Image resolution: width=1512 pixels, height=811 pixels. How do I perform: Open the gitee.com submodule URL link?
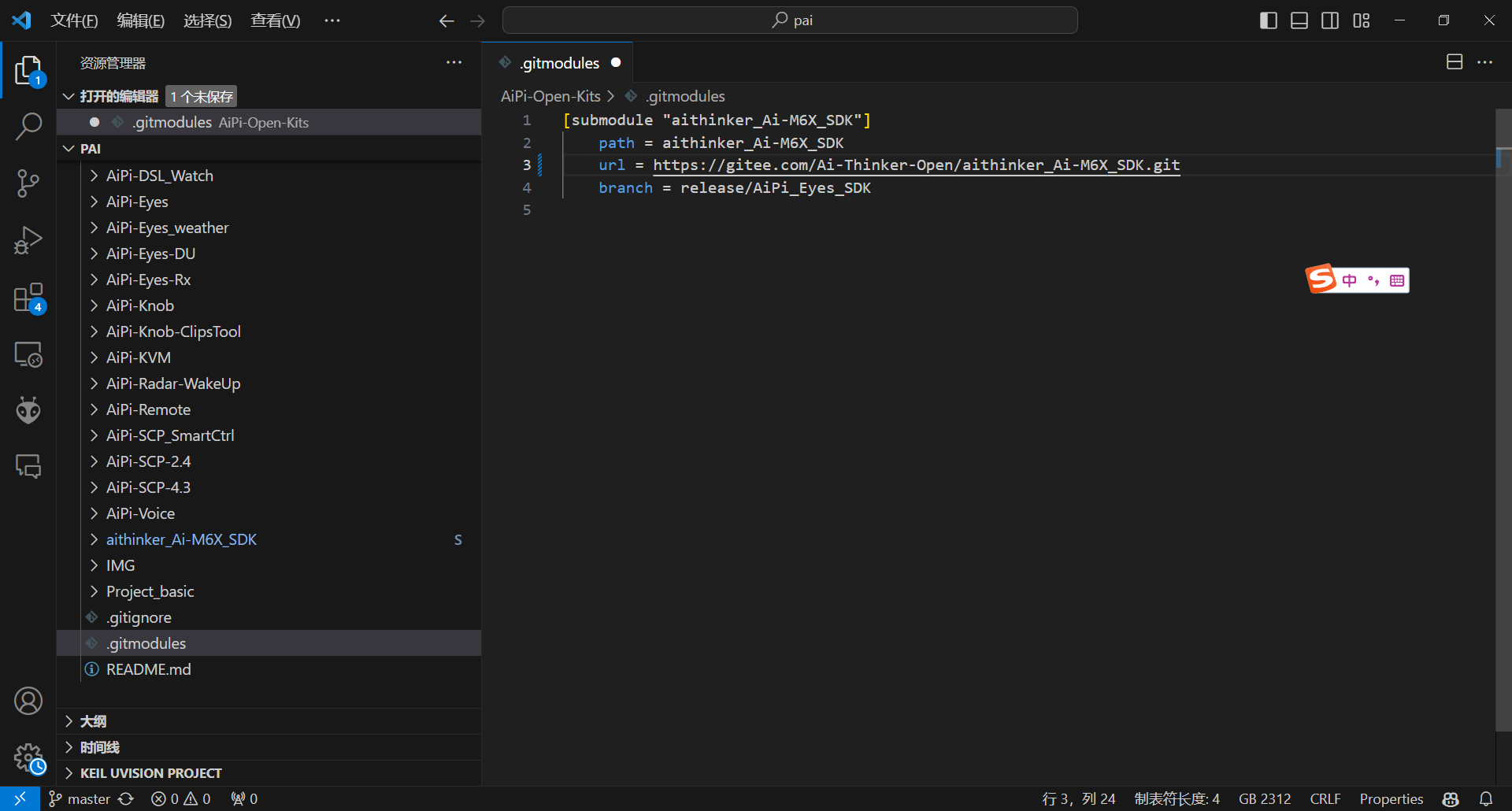pos(917,165)
